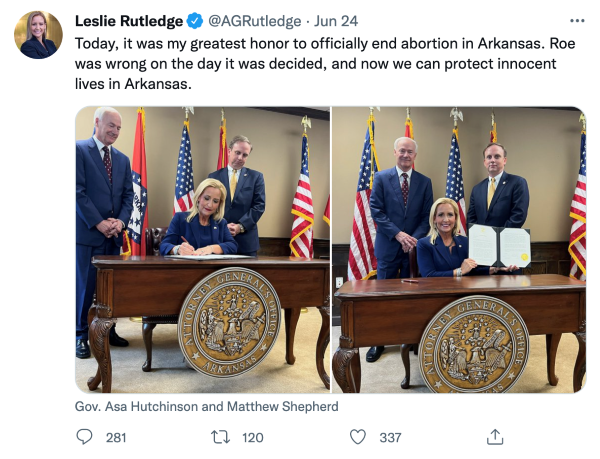Like the tweet with the heart icon

(x=358, y=437)
